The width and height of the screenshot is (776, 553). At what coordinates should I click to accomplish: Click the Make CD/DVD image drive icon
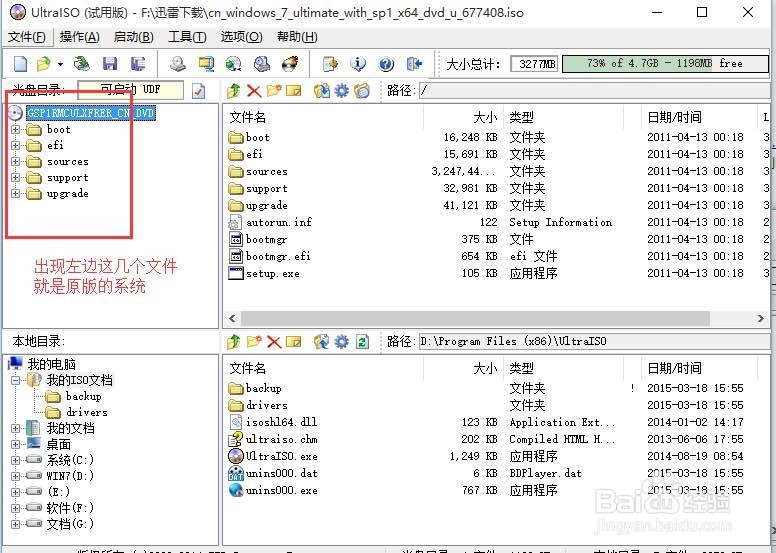178,64
